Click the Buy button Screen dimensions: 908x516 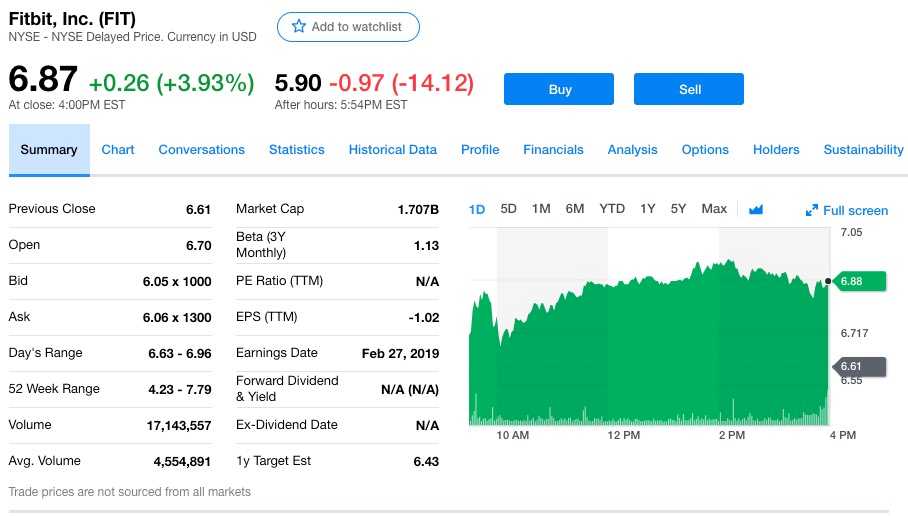click(559, 89)
